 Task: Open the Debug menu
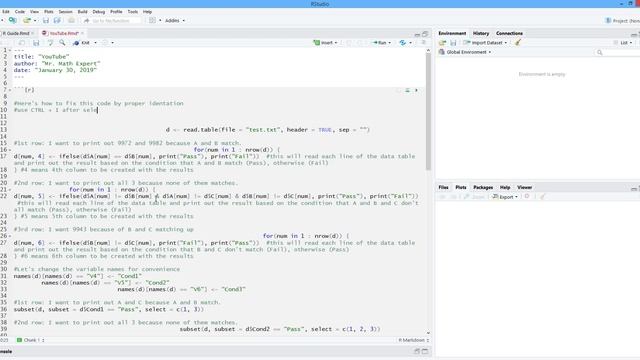[x=99, y=12]
